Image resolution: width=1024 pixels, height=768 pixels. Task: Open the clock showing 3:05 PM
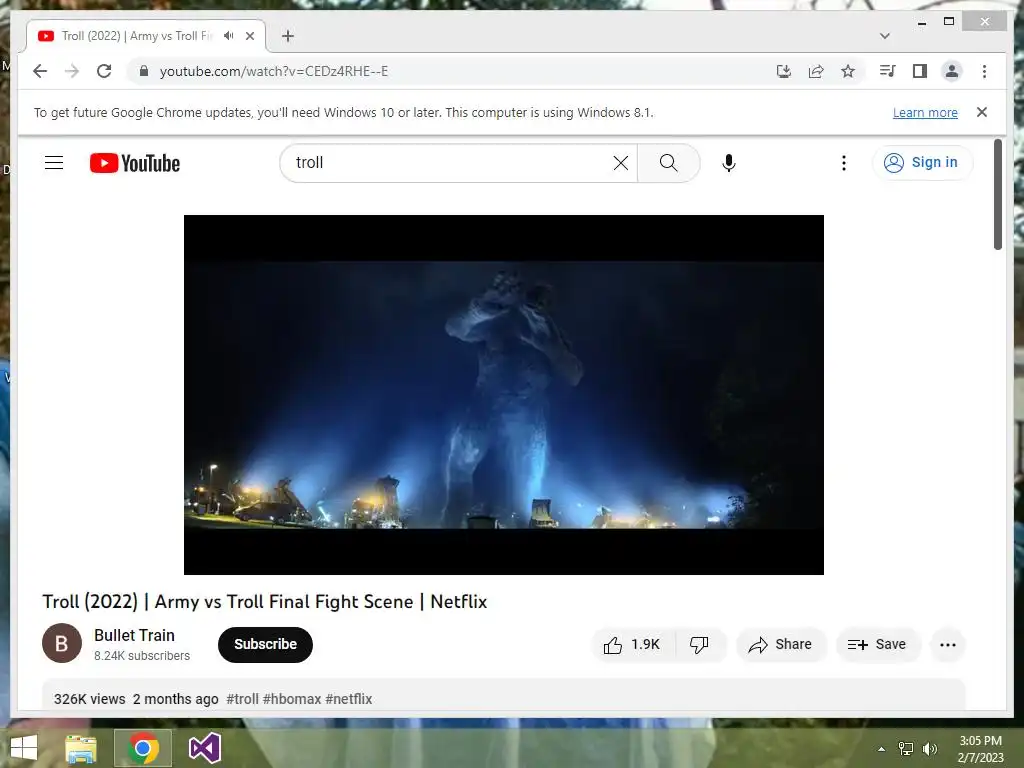coord(980,749)
